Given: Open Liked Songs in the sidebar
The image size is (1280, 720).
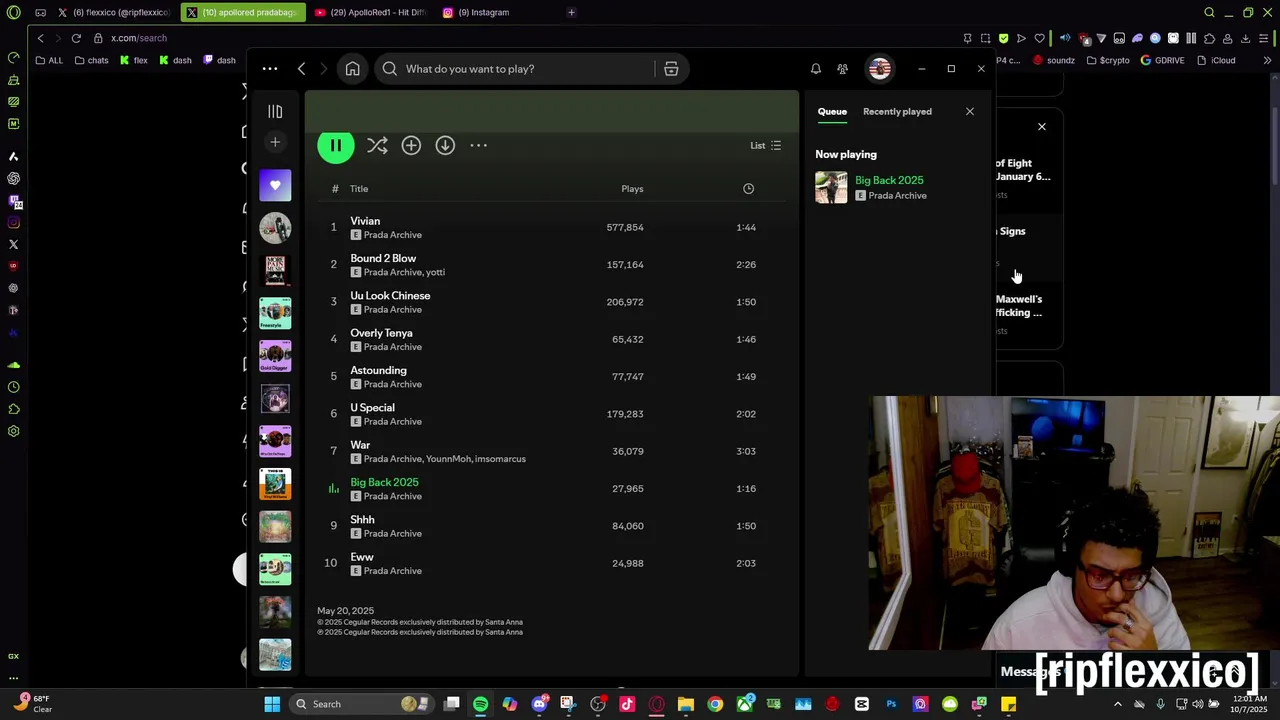Looking at the screenshot, I should [275, 185].
